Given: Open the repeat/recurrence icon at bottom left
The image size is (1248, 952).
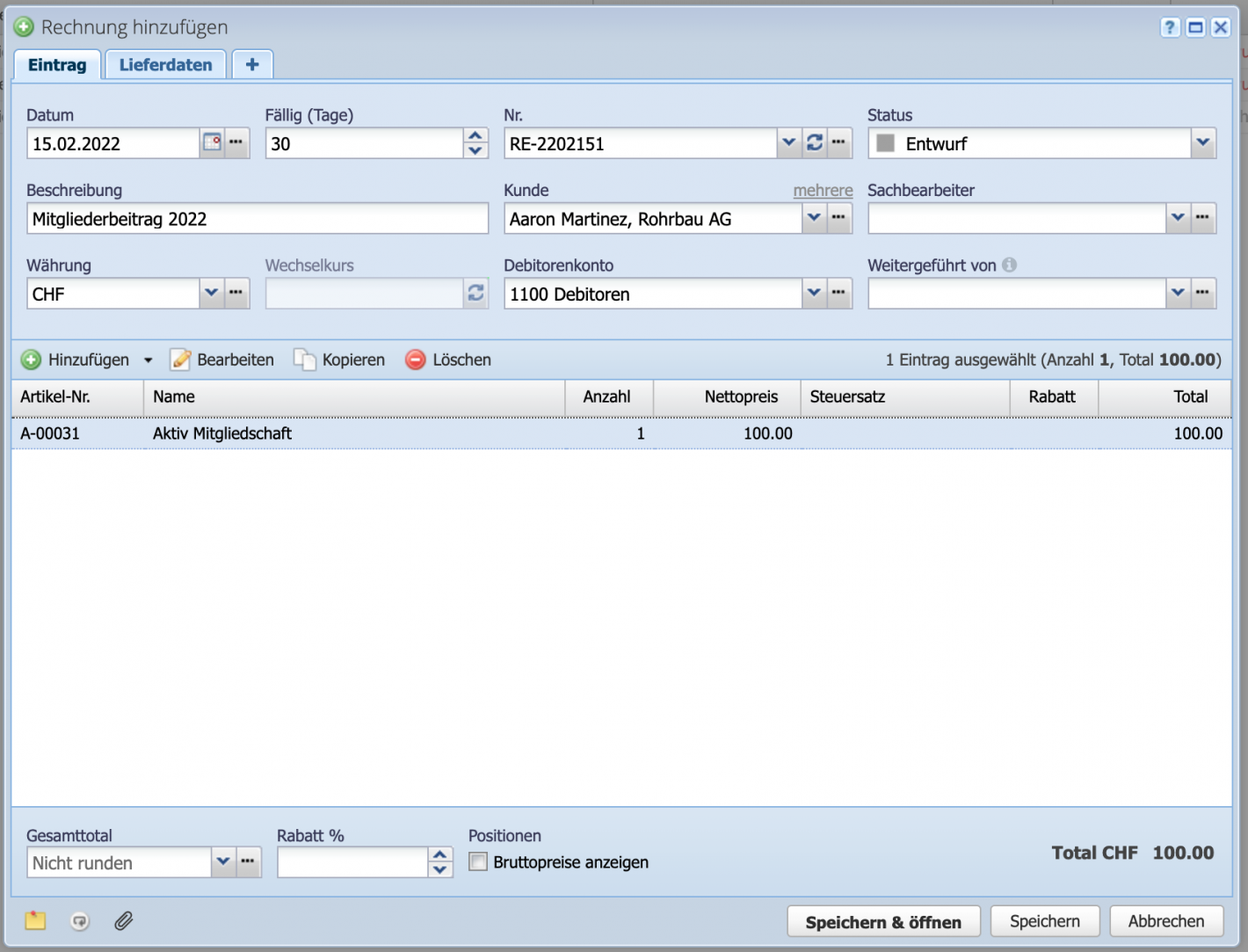Looking at the screenshot, I should tap(79, 920).
